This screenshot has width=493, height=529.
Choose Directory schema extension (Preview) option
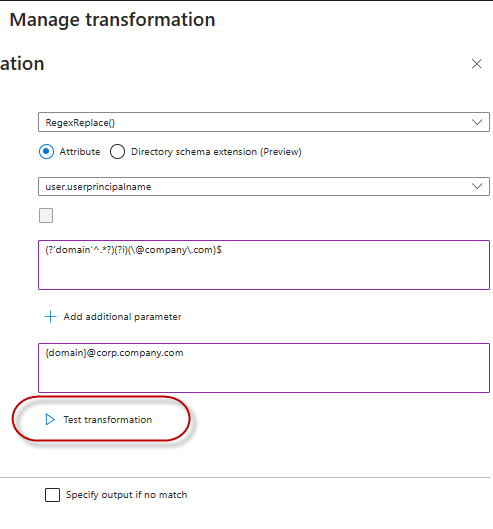point(117,151)
